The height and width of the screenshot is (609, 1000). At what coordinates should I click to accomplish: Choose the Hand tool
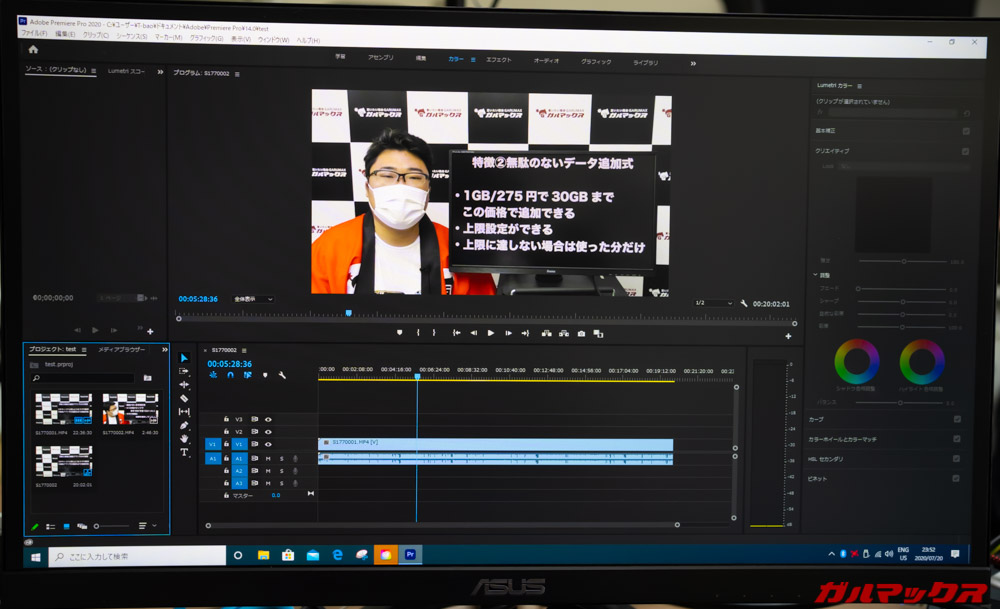(184, 438)
